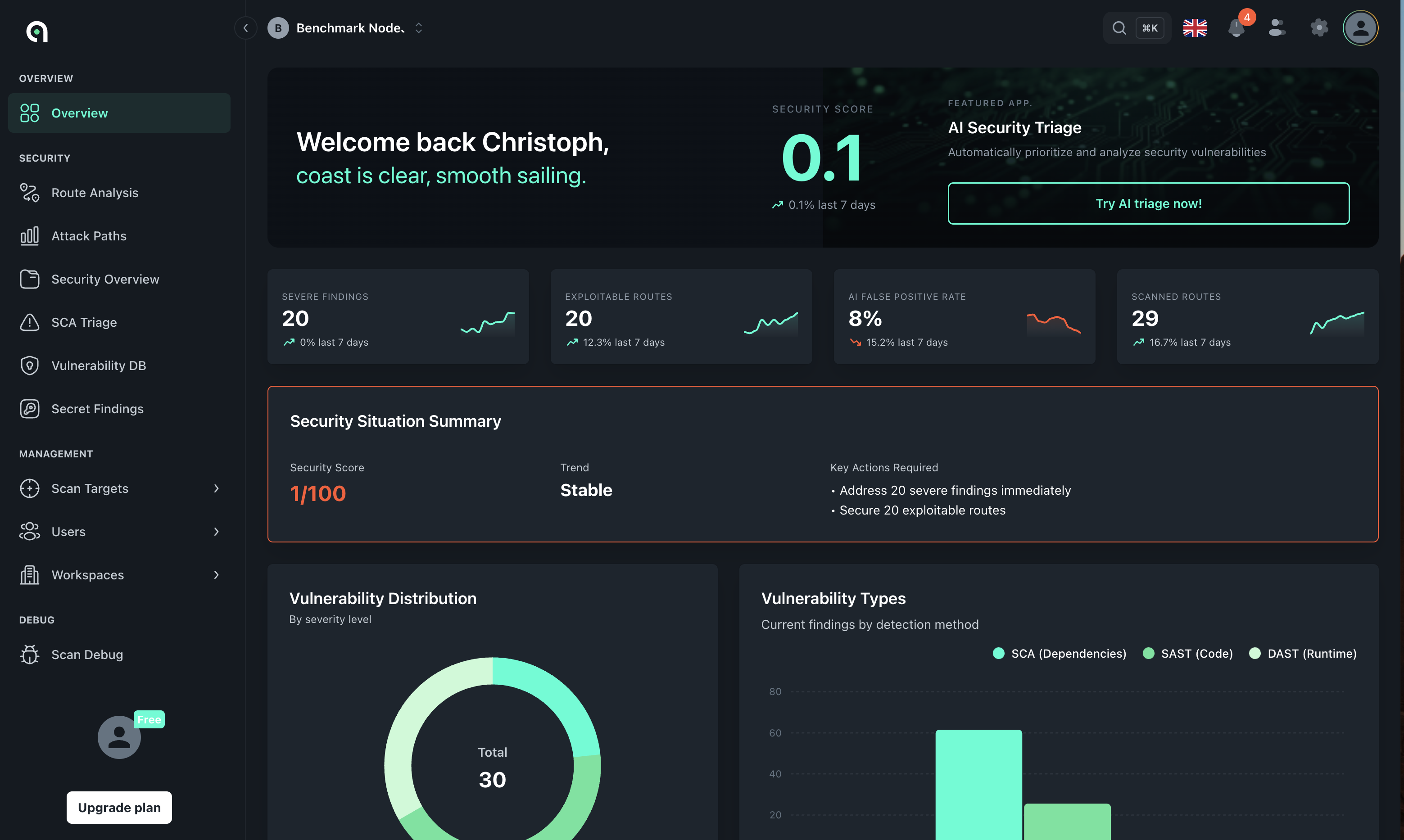Open SCA Triage page
1404x840 pixels.
point(119,323)
